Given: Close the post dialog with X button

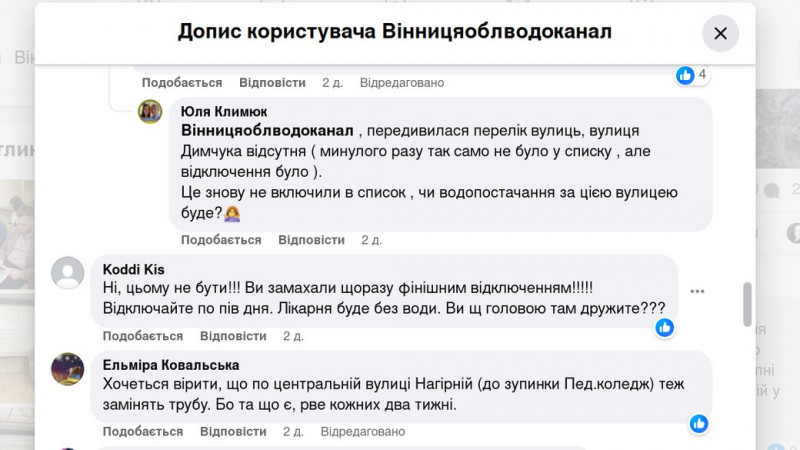Looking at the screenshot, I should pyautogui.click(x=720, y=33).
